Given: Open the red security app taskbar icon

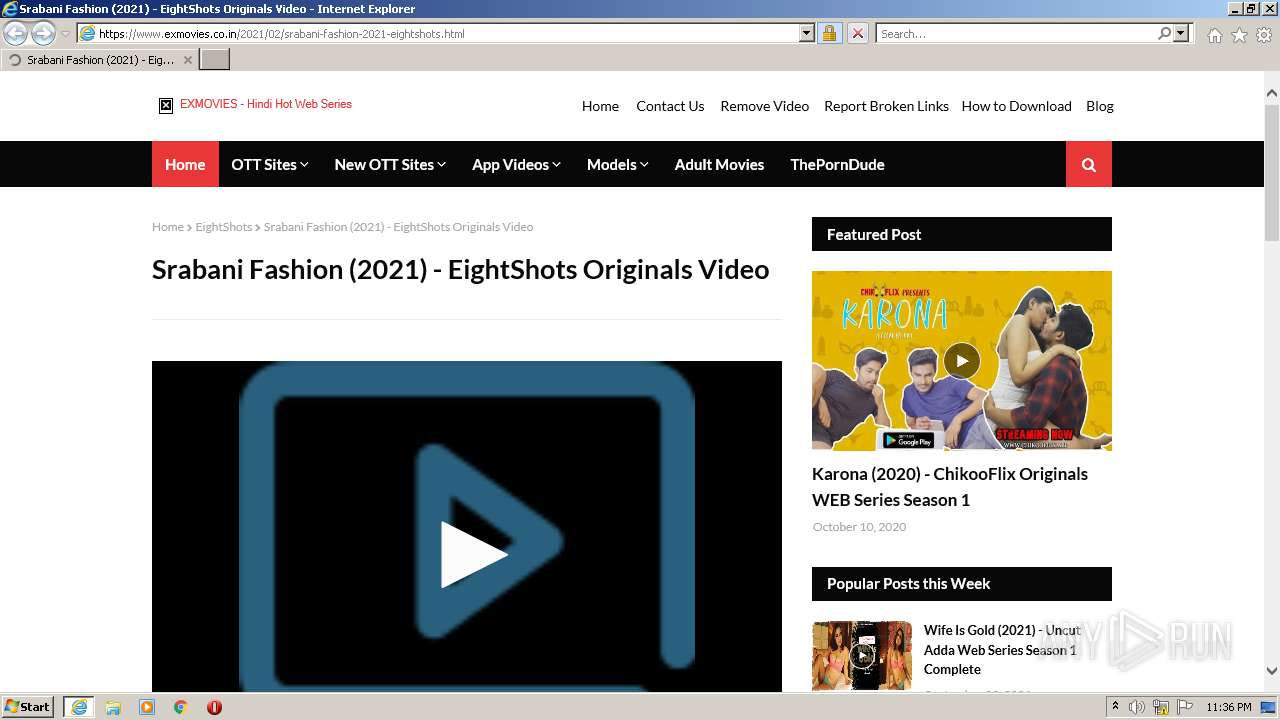Looking at the screenshot, I should click(214, 707).
